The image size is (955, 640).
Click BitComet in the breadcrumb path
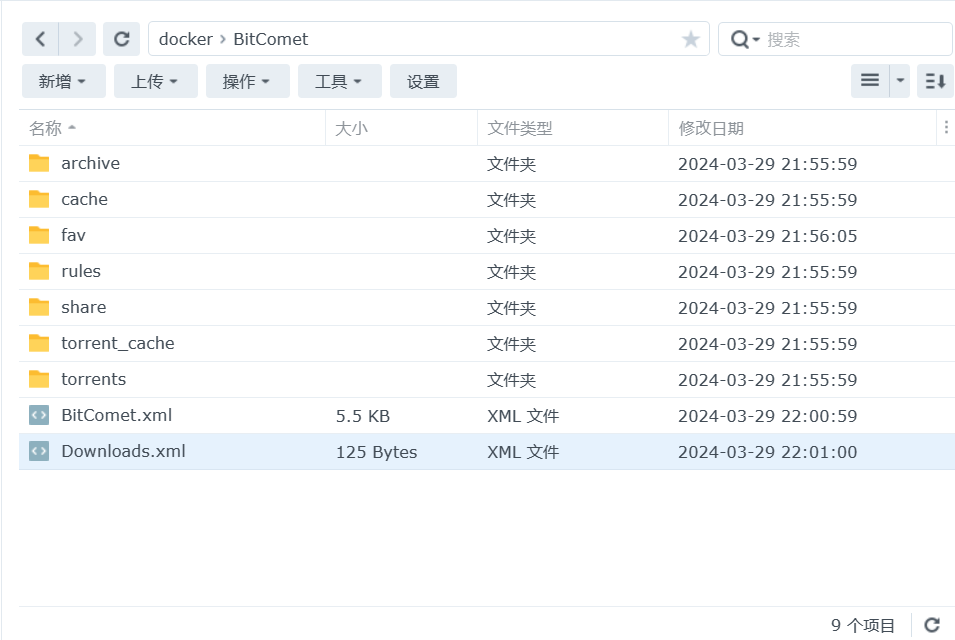tap(270, 39)
